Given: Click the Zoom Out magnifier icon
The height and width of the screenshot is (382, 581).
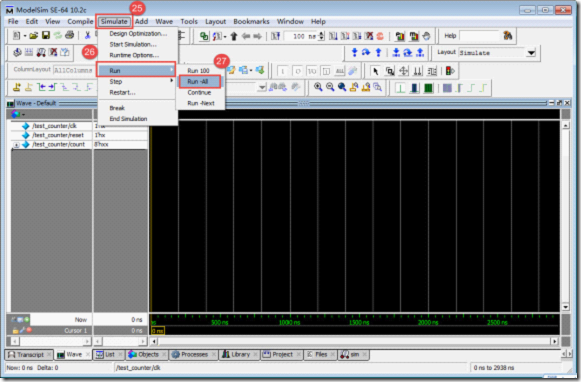Looking at the screenshot, I should click(330, 87).
